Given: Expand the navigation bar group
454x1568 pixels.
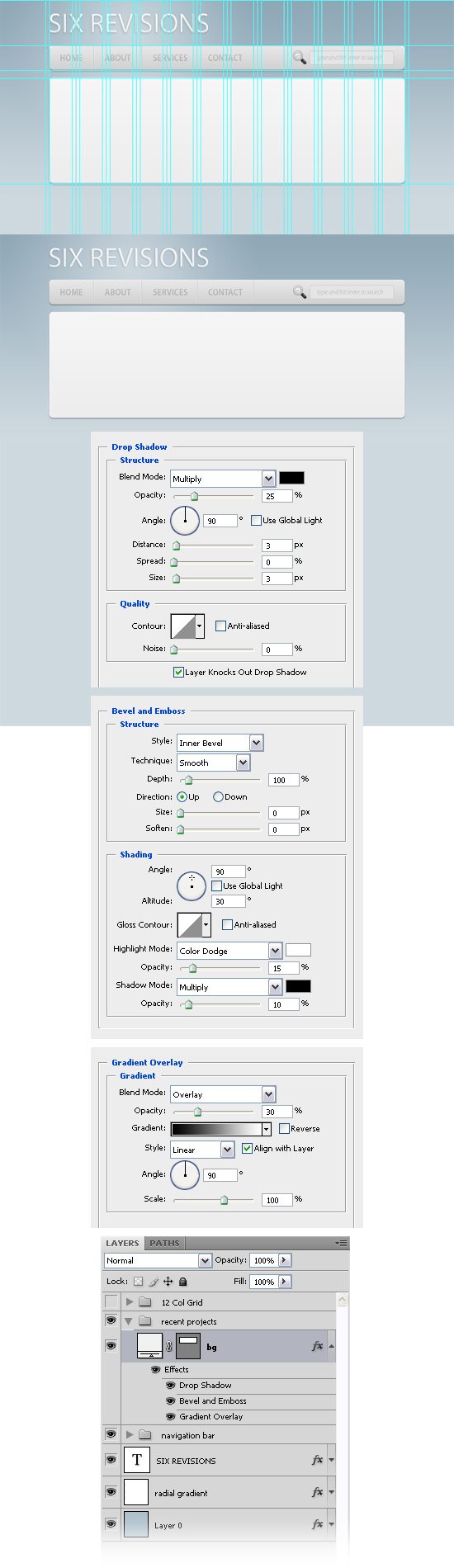Looking at the screenshot, I should pyautogui.click(x=130, y=1435).
